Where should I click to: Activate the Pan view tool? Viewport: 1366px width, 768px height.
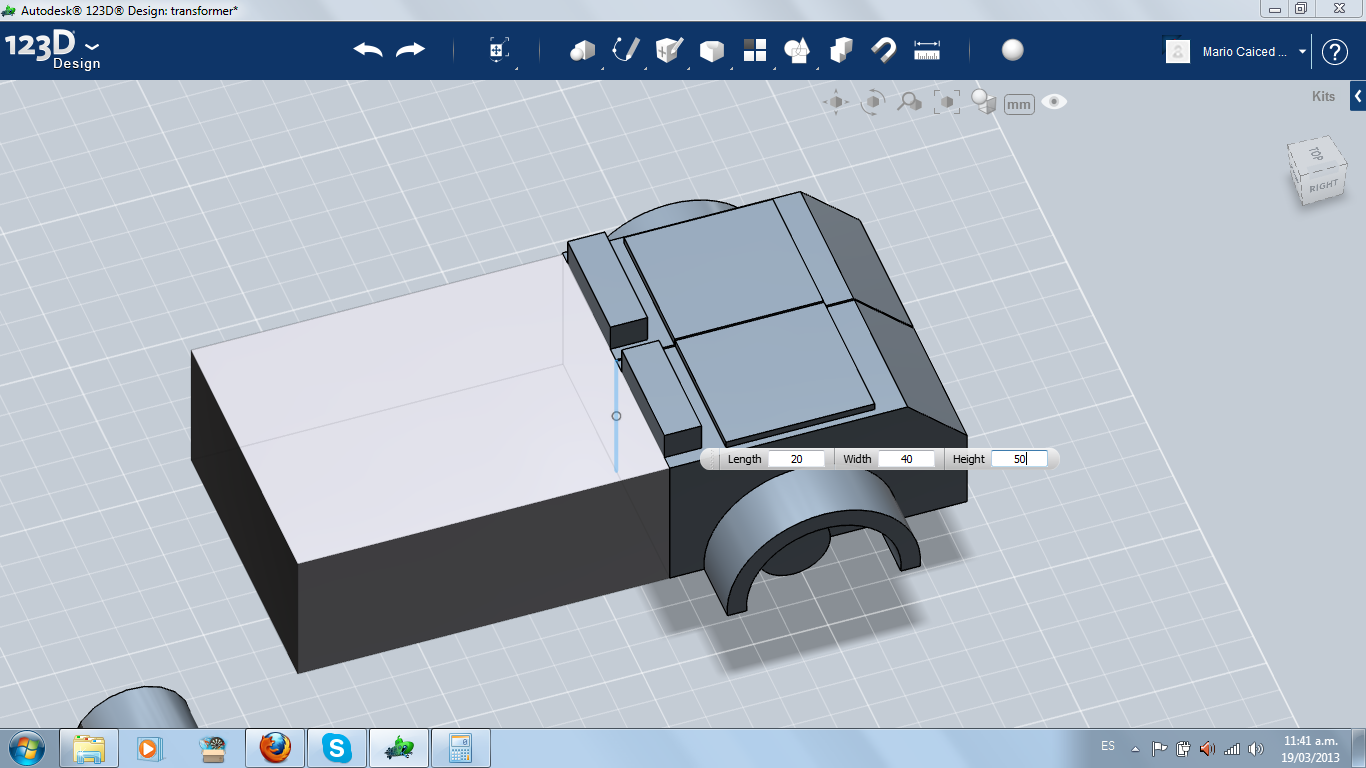coord(836,102)
